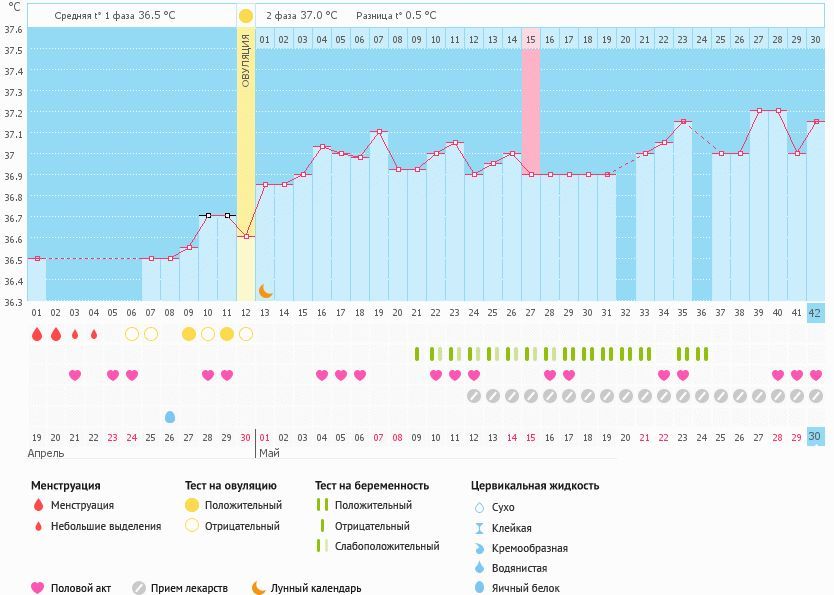
Task: Click the small spotting drop on cycle day 04
Action: pos(94,334)
